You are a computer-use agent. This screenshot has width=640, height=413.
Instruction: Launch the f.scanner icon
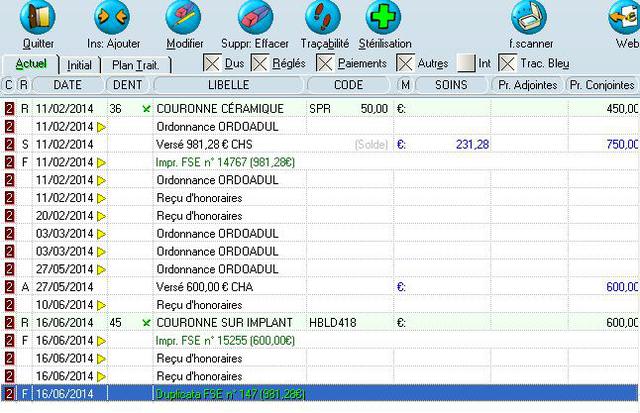pyautogui.click(x=529, y=18)
